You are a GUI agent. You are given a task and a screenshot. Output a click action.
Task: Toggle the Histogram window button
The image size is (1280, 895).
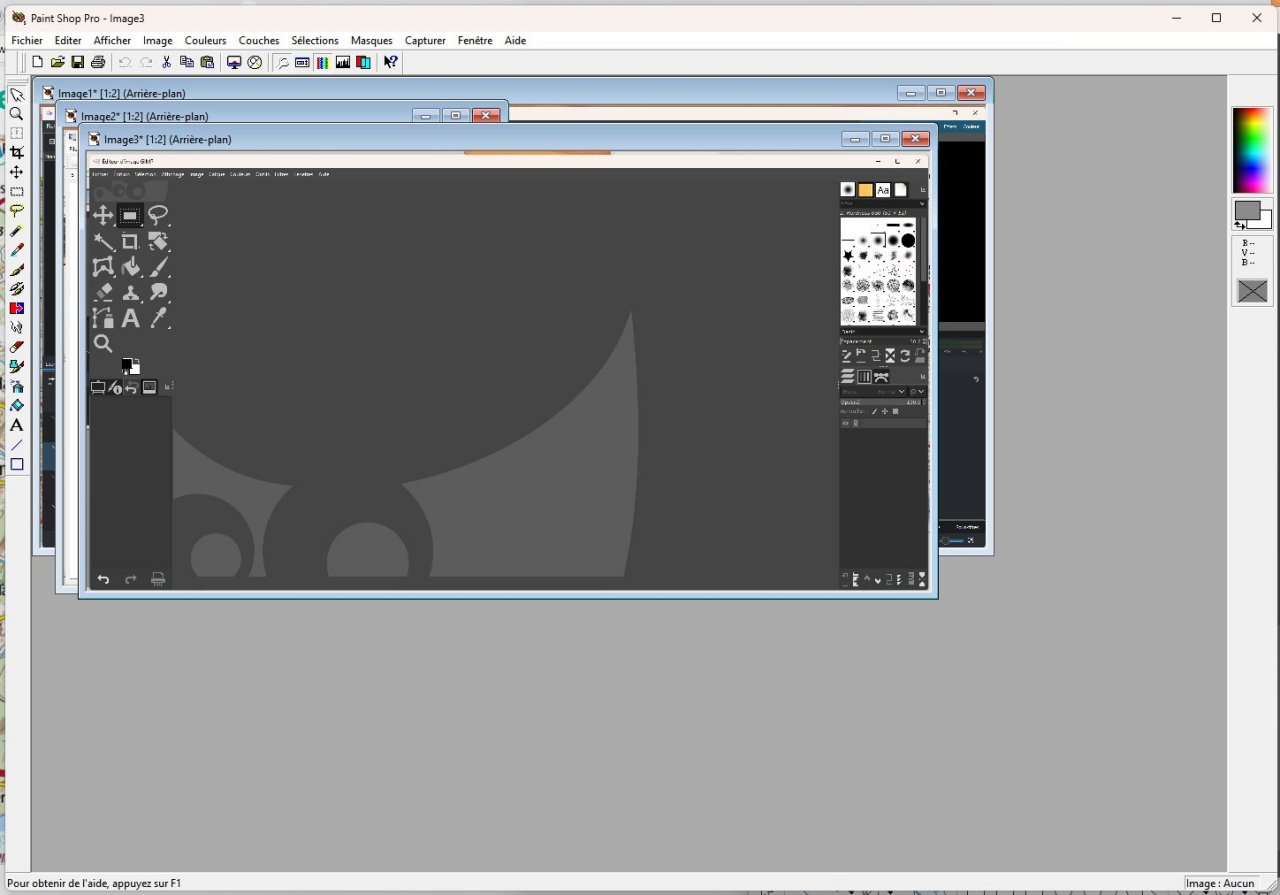tap(343, 62)
